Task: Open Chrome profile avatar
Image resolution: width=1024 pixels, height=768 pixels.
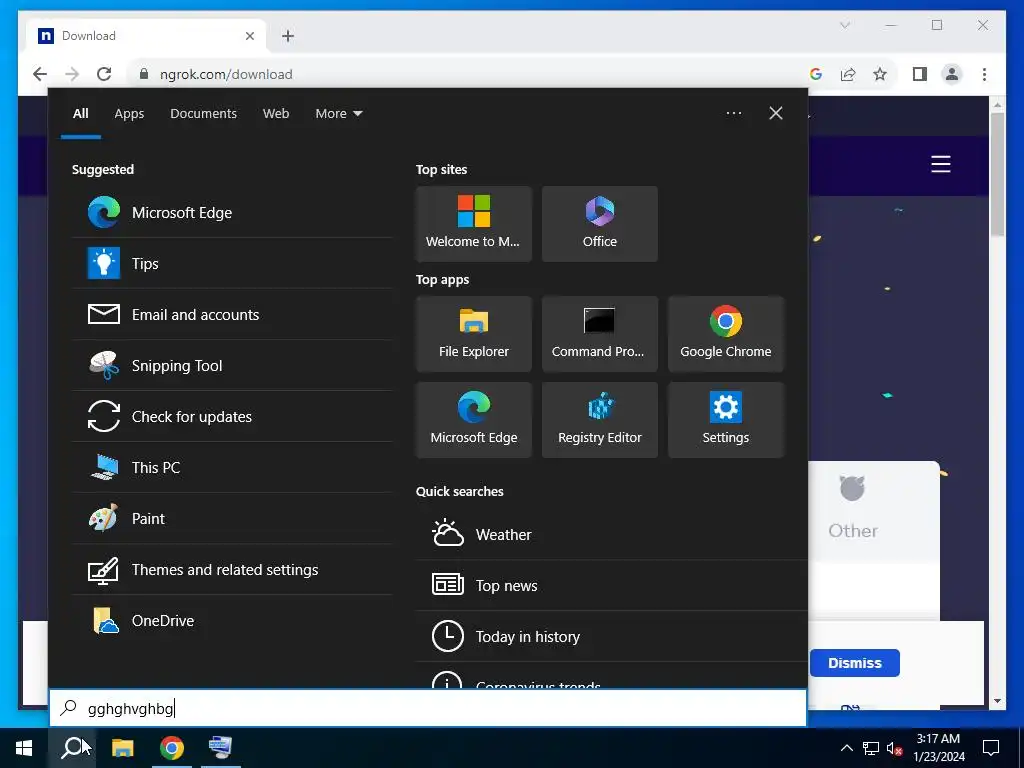Action: 952,74
